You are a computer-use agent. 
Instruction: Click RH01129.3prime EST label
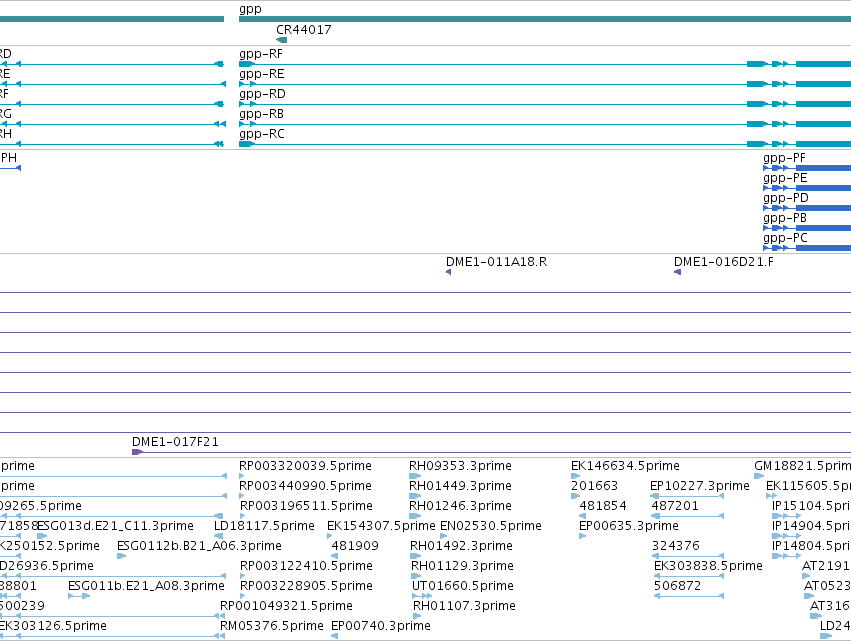tap(462, 566)
